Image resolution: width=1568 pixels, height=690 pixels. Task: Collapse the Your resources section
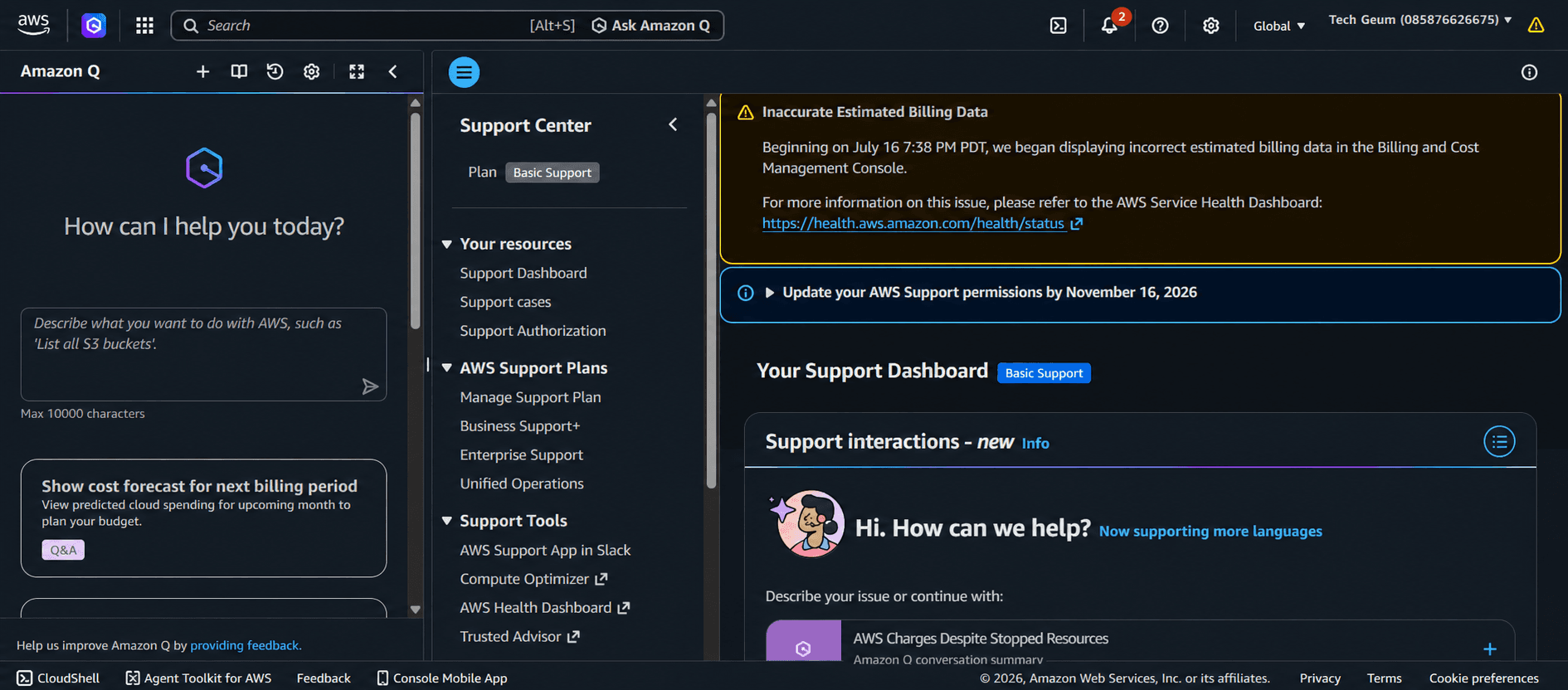pyautogui.click(x=446, y=244)
